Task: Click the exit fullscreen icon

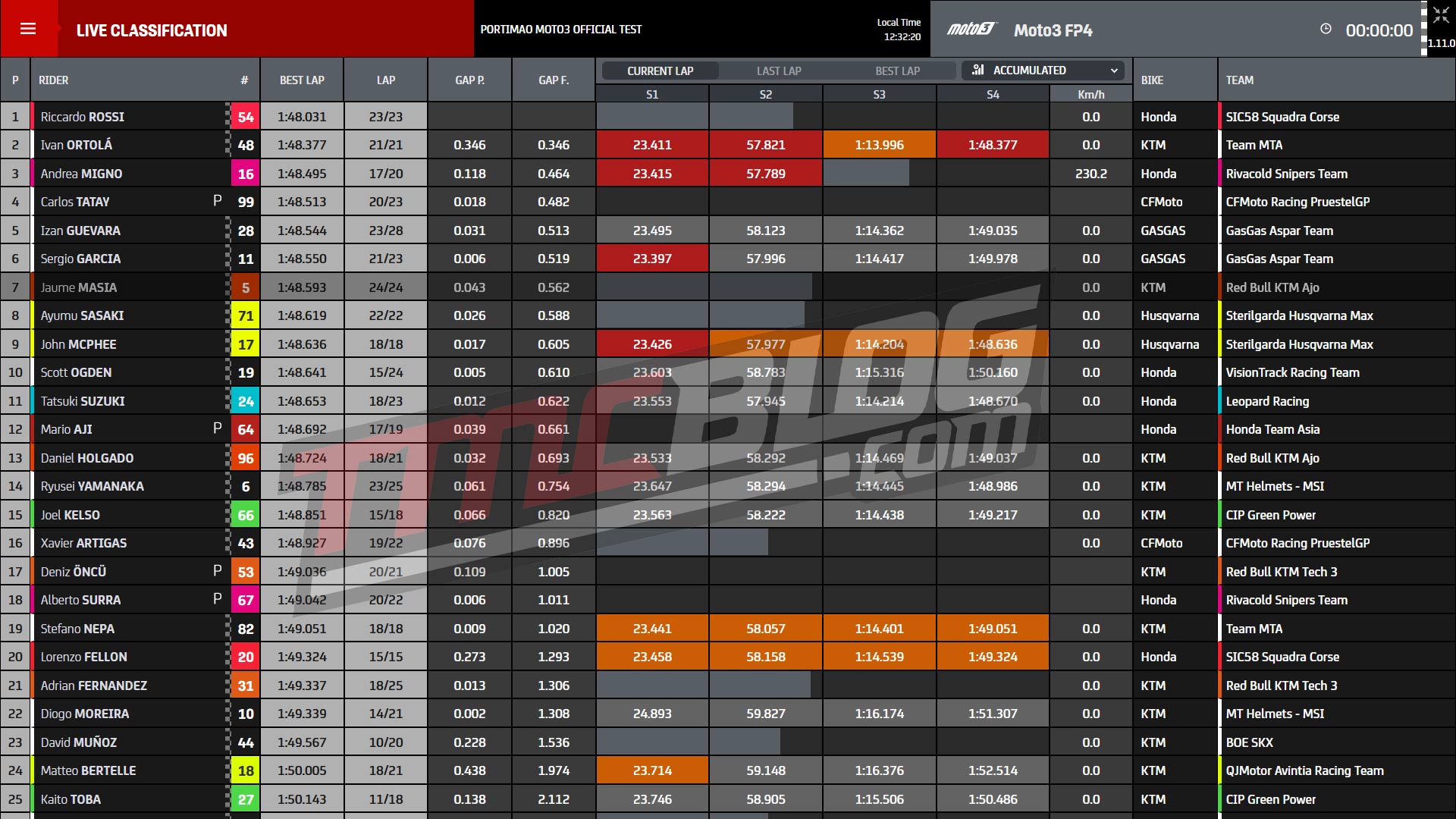Action: 1441,15
